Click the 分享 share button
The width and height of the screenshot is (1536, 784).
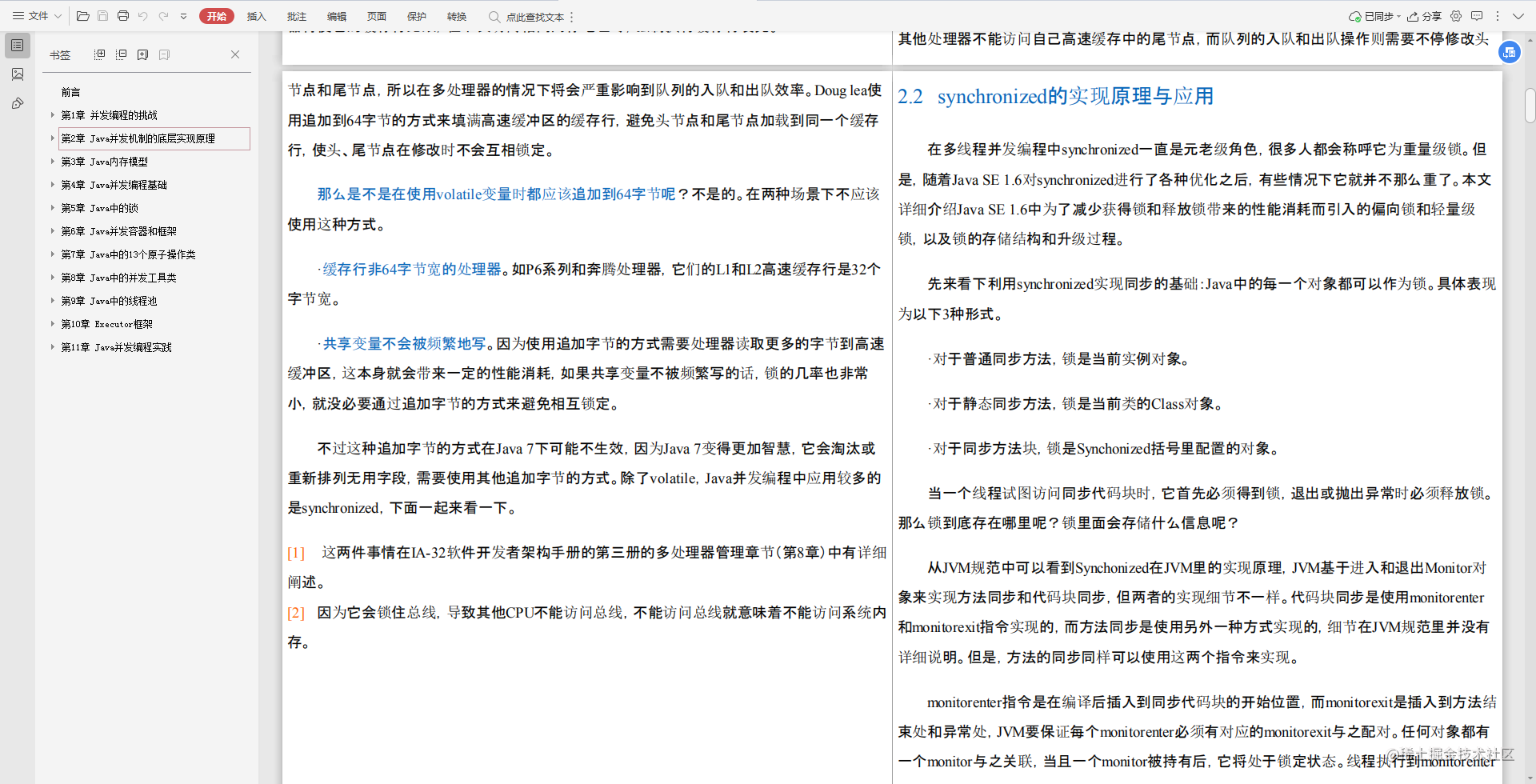[x=1425, y=16]
